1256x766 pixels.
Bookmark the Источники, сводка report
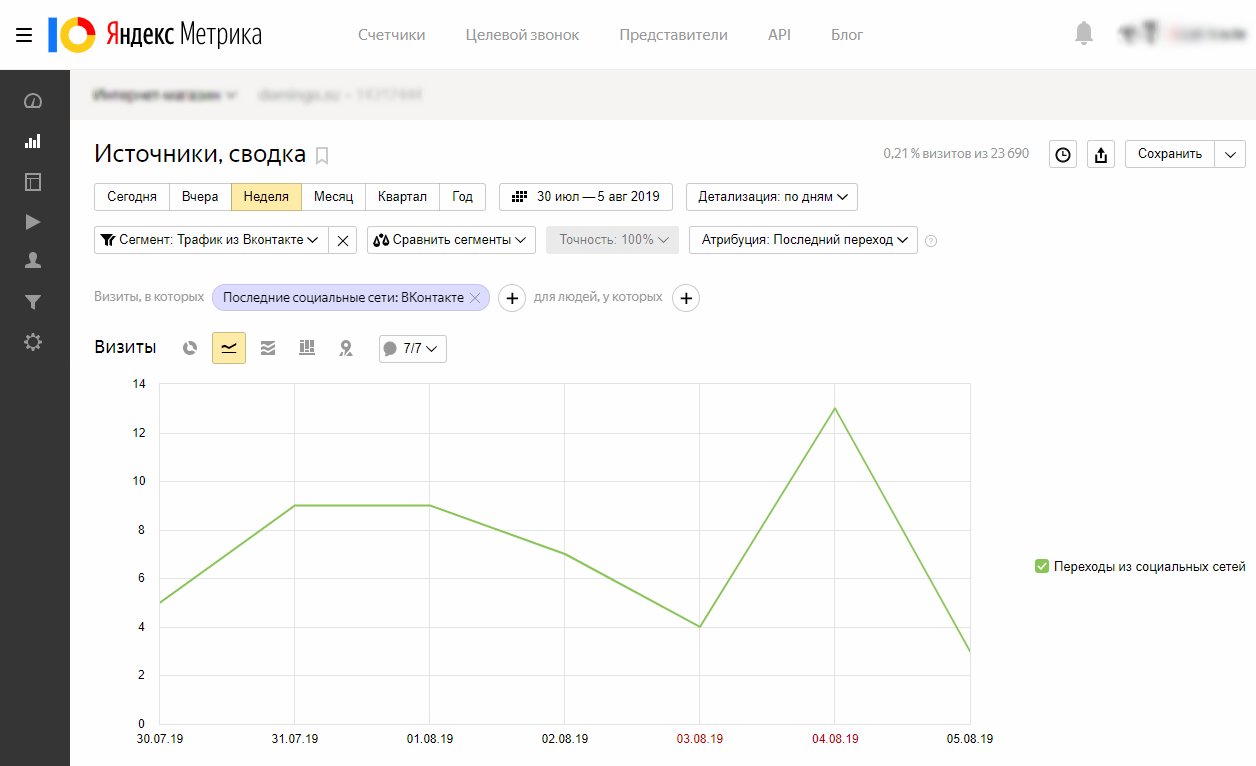322,155
